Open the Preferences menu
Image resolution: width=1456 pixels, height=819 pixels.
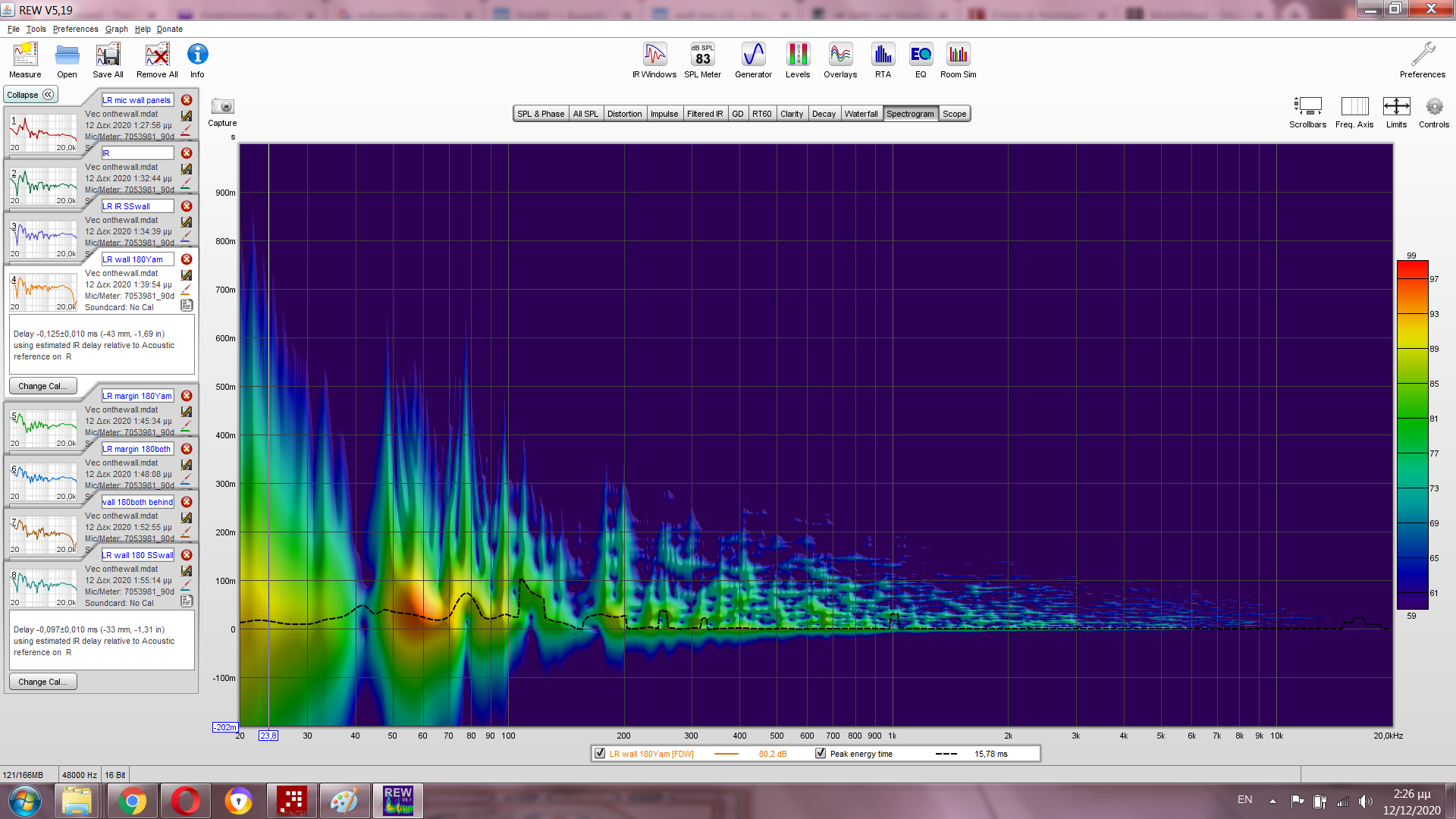(75, 29)
